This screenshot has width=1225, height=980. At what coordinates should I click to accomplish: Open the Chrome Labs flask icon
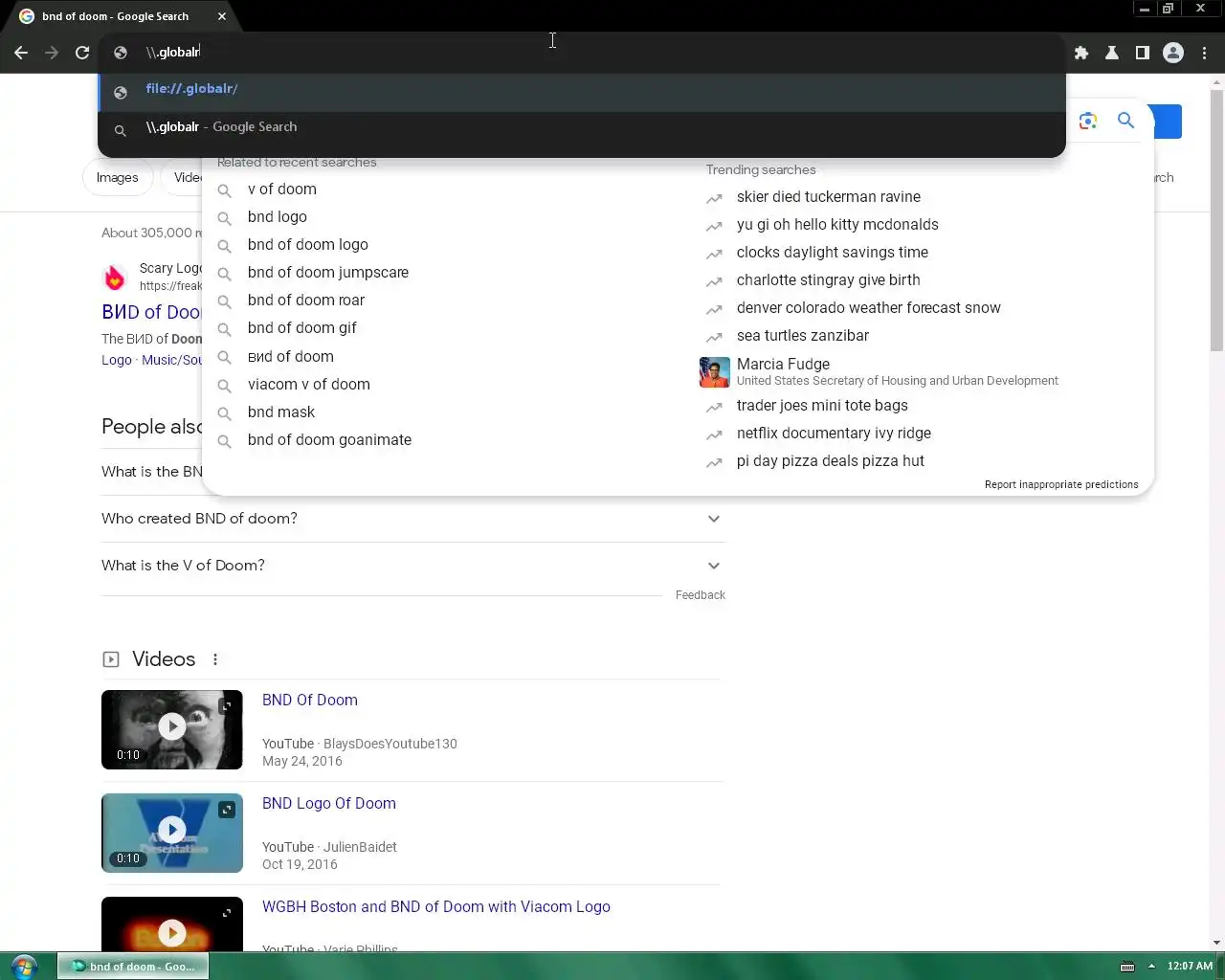click(1112, 53)
